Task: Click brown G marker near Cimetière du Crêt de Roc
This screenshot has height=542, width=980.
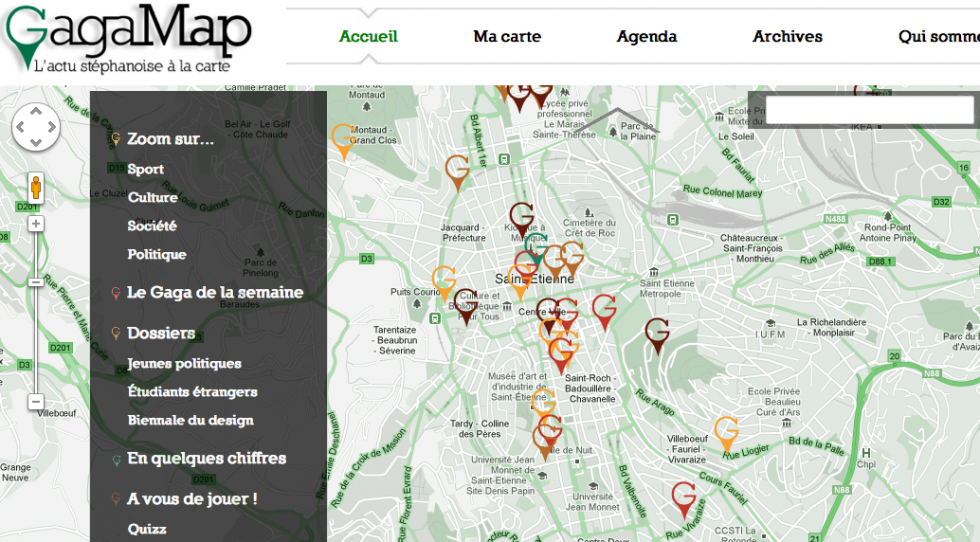Action: click(572, 259)
